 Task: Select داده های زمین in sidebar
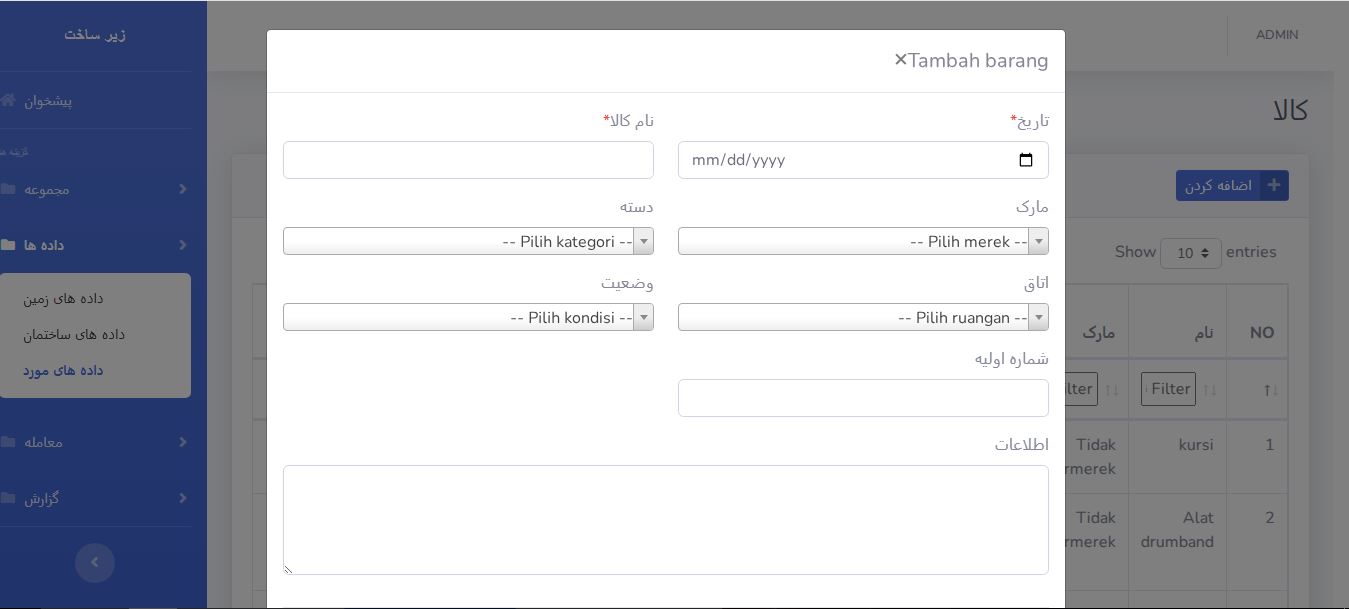(x=63, y=298)
